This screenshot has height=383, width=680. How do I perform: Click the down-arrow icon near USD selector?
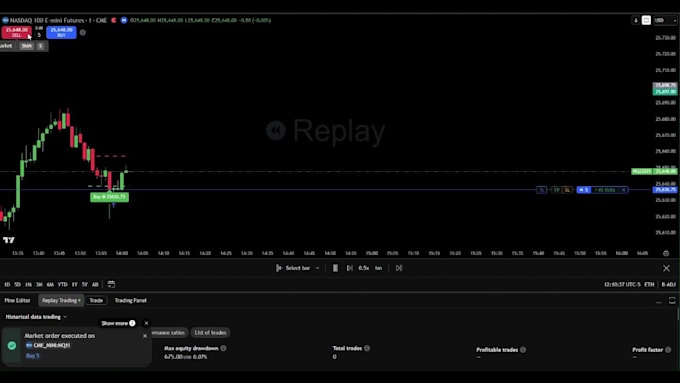coord(635,20)
